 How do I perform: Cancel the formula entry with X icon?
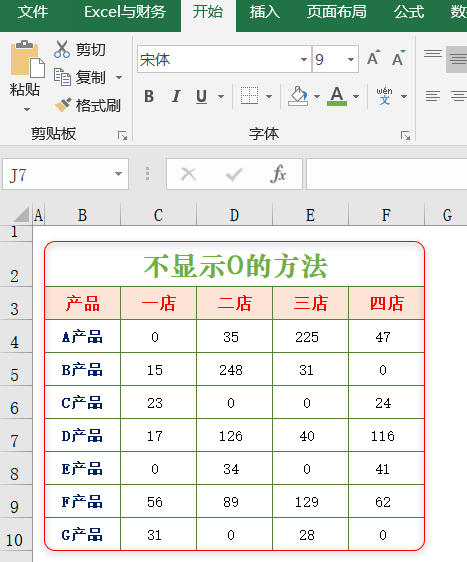click(x=189, y=175)
